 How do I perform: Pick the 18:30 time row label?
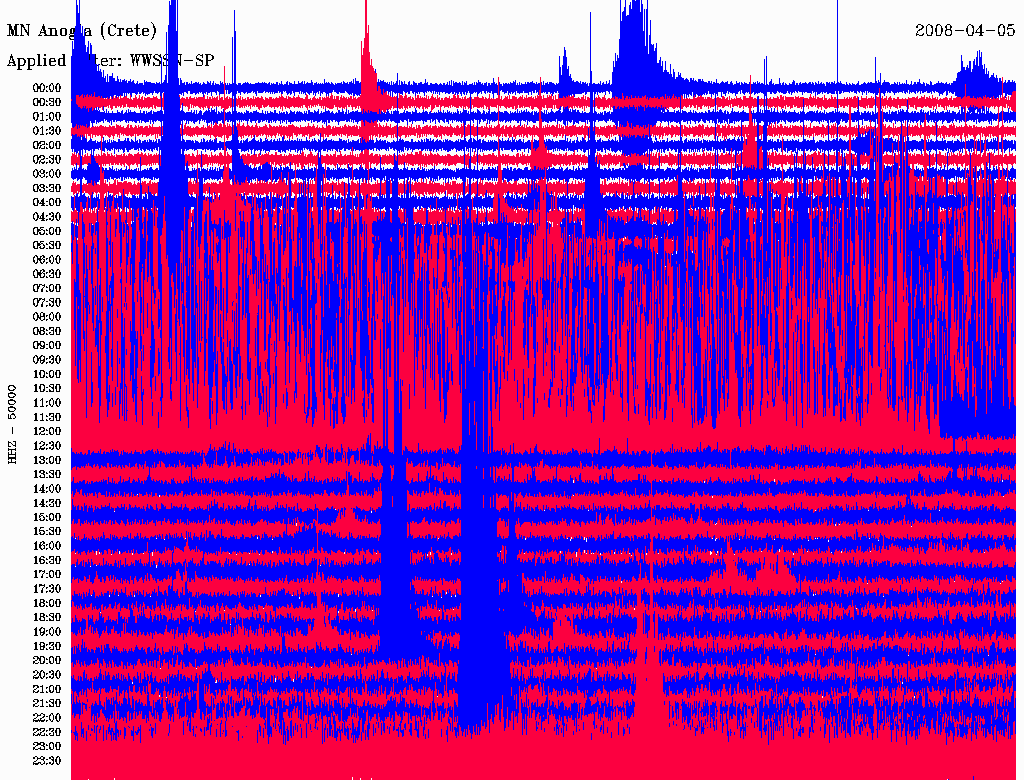[x=47, y=617]
